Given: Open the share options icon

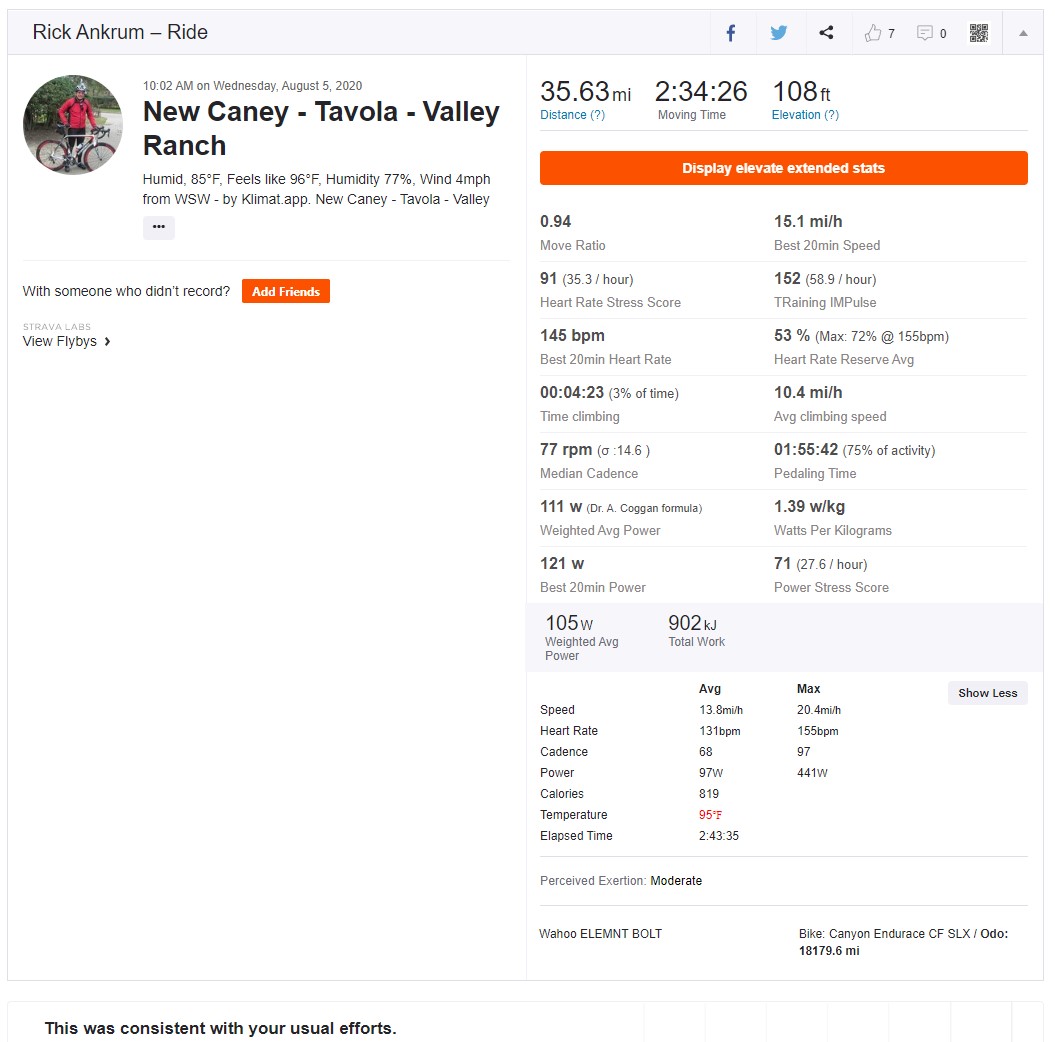Looking at the screenshot, I should pos(826,32).
